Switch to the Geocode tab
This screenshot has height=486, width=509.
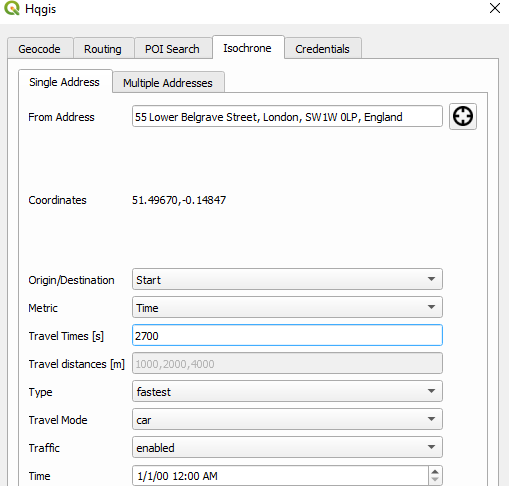point(40,49)
